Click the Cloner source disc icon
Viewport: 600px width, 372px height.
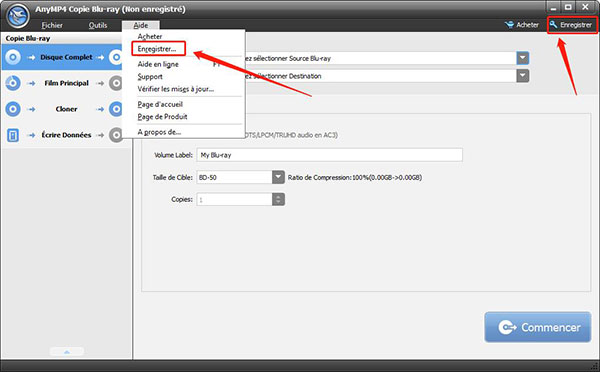tap(13, 109)
